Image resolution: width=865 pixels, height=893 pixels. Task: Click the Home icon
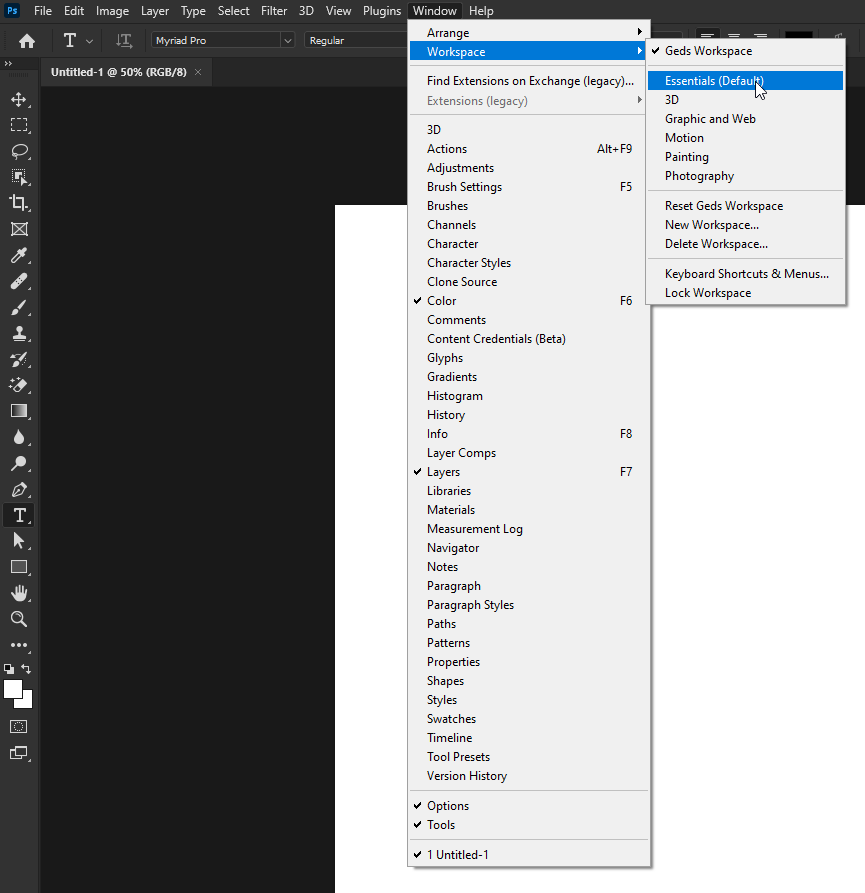coord(27,41)
